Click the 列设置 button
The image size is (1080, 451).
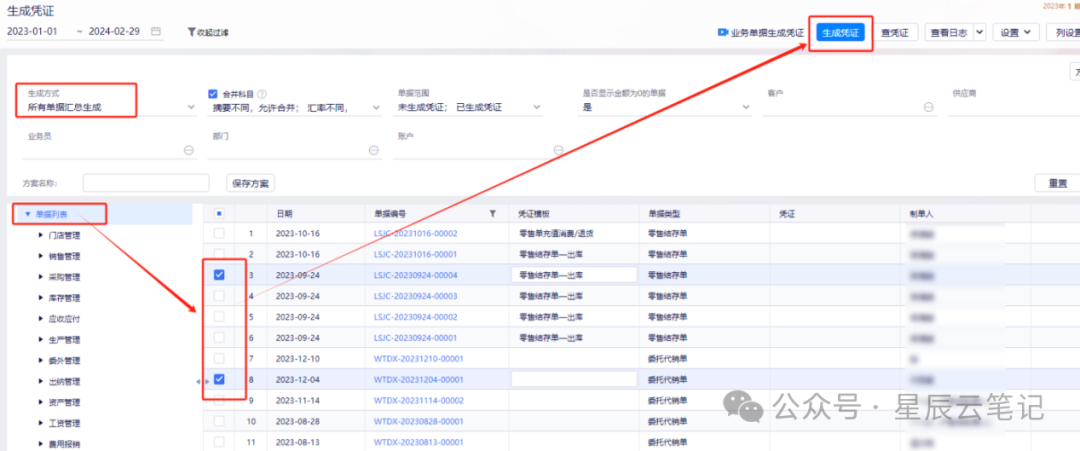tap(1063, 32)
